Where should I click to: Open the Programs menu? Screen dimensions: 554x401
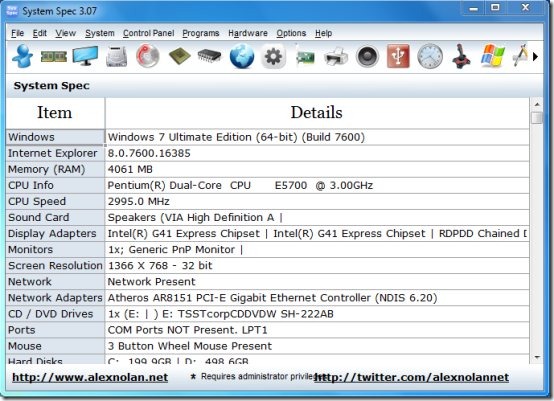point(201,33)
